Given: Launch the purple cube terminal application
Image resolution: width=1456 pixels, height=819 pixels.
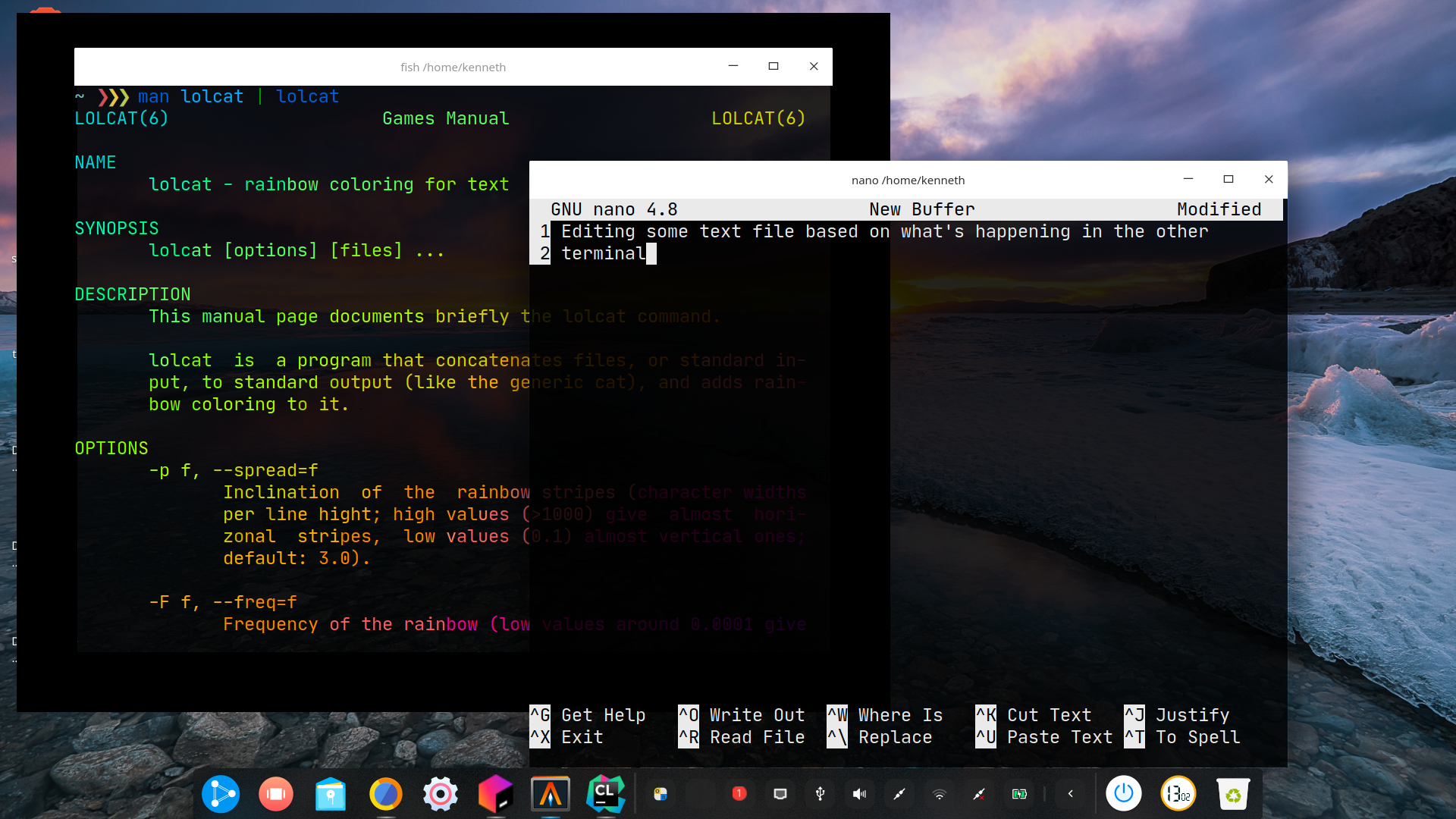Looking at the screenshot, I should click(x=495, y=794).
